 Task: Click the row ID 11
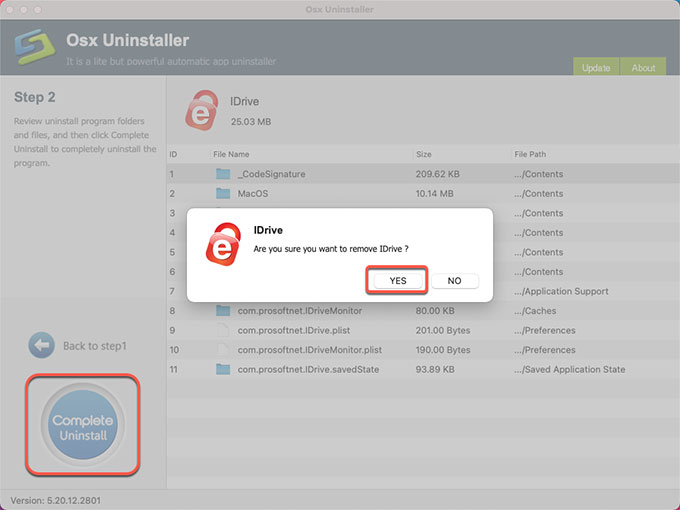[173, 369]
